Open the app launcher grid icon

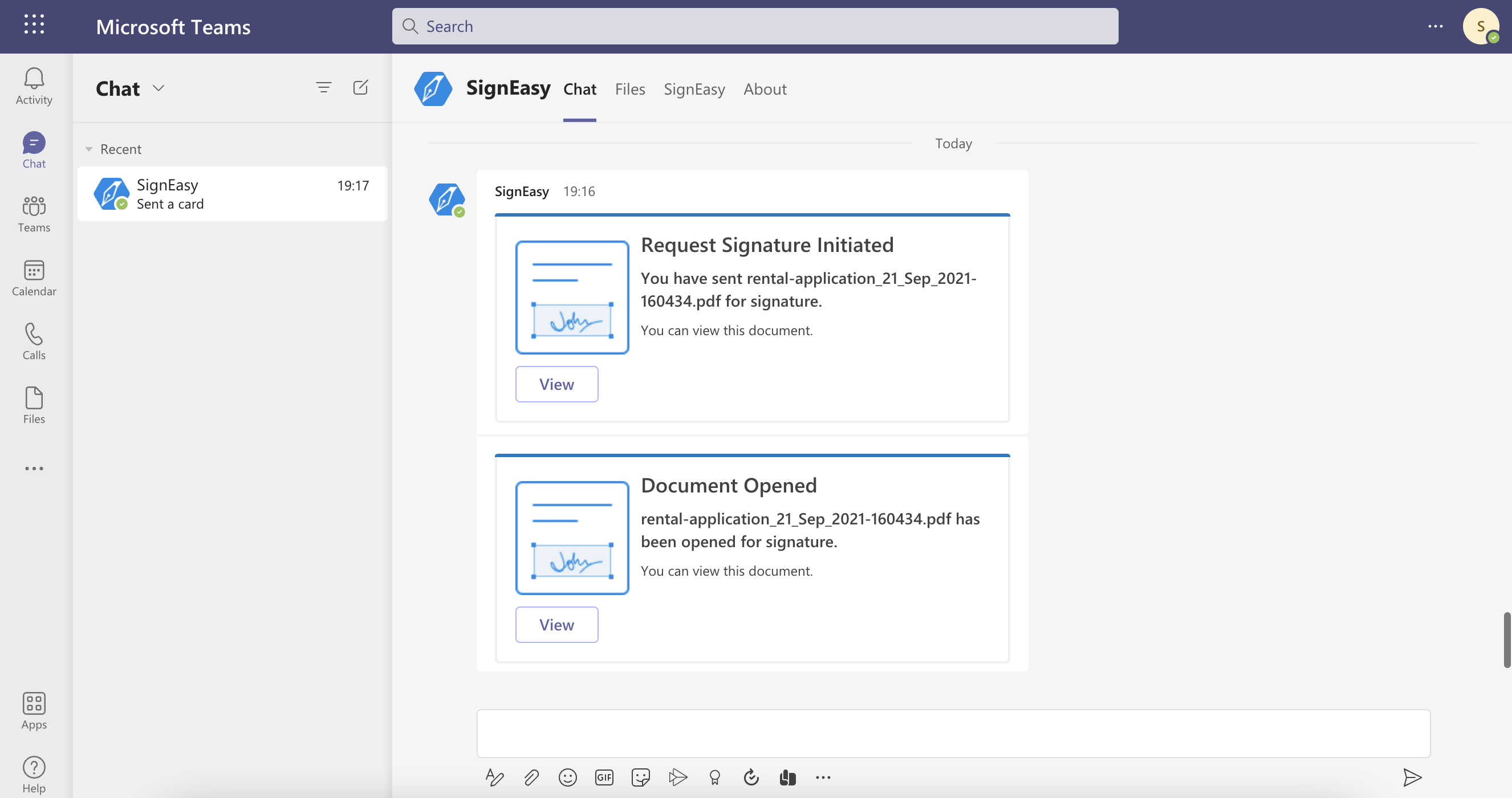click(34, 25)
